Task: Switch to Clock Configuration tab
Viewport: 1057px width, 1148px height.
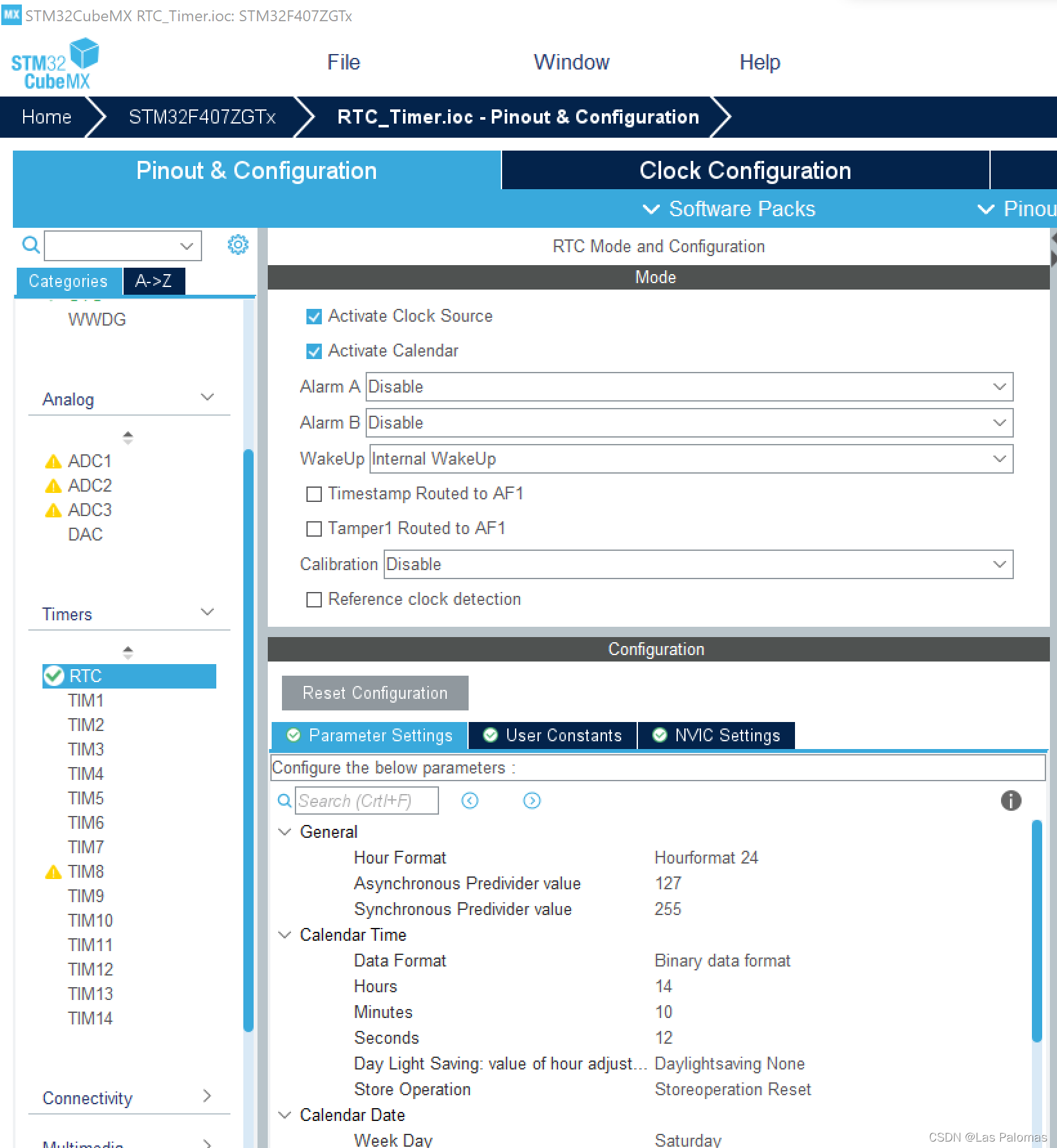Action: 745,171
